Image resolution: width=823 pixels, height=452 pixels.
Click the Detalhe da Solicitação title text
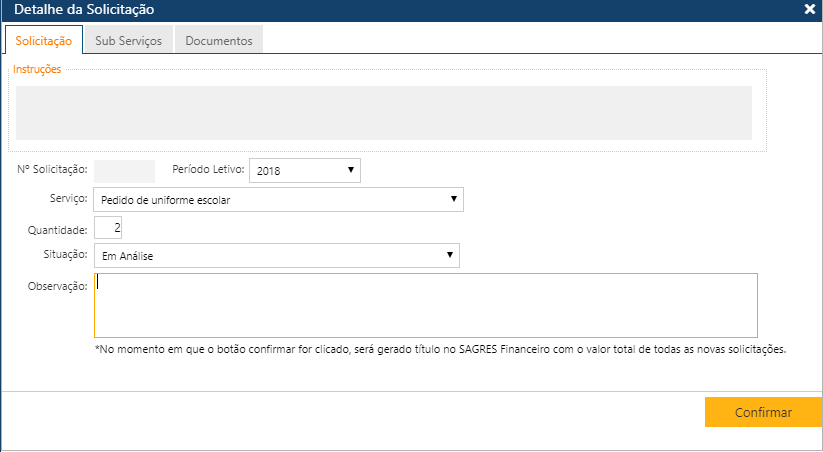[84, 10]
